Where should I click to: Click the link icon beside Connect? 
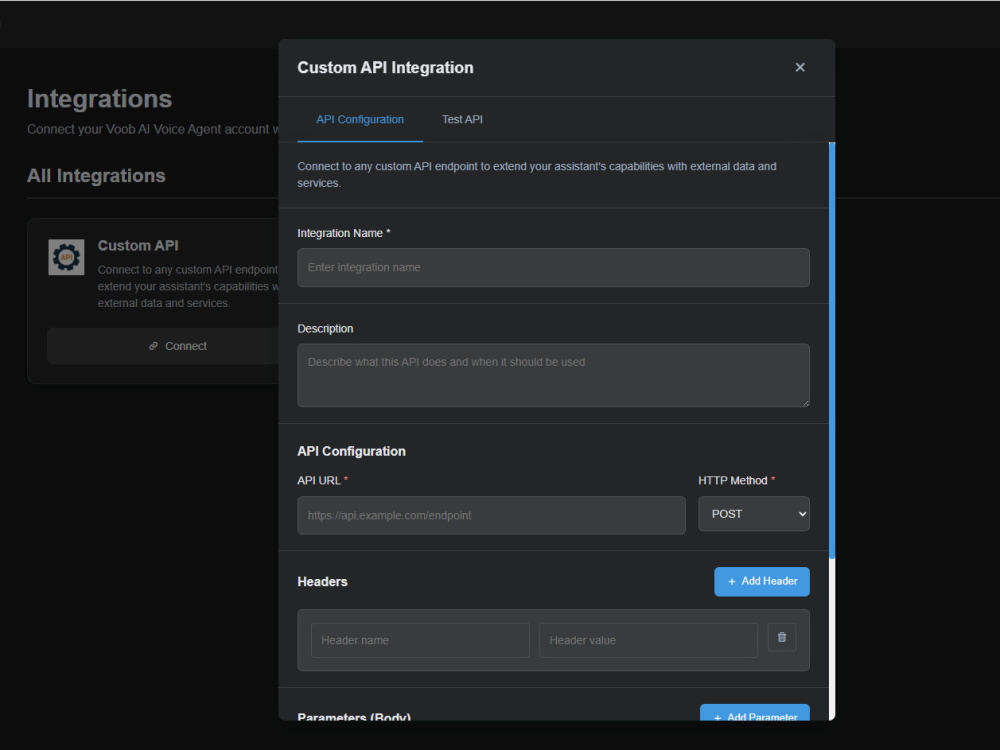click(153, 346)
